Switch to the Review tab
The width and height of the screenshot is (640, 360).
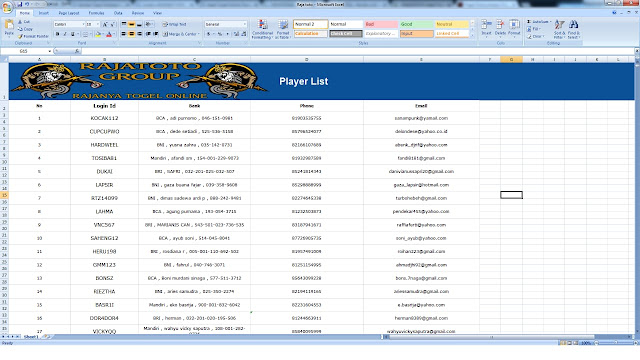coord(138,13)
